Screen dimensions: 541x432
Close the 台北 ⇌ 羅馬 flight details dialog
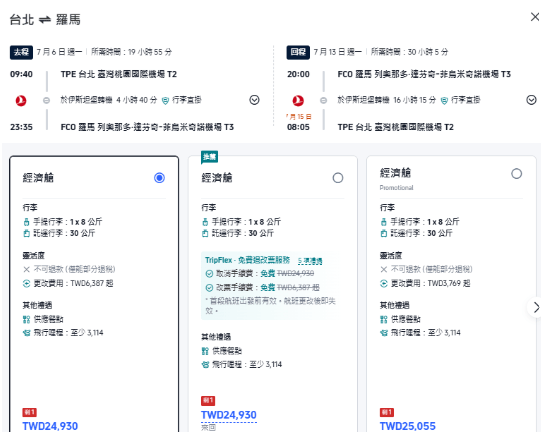click(x=535, y=17)
